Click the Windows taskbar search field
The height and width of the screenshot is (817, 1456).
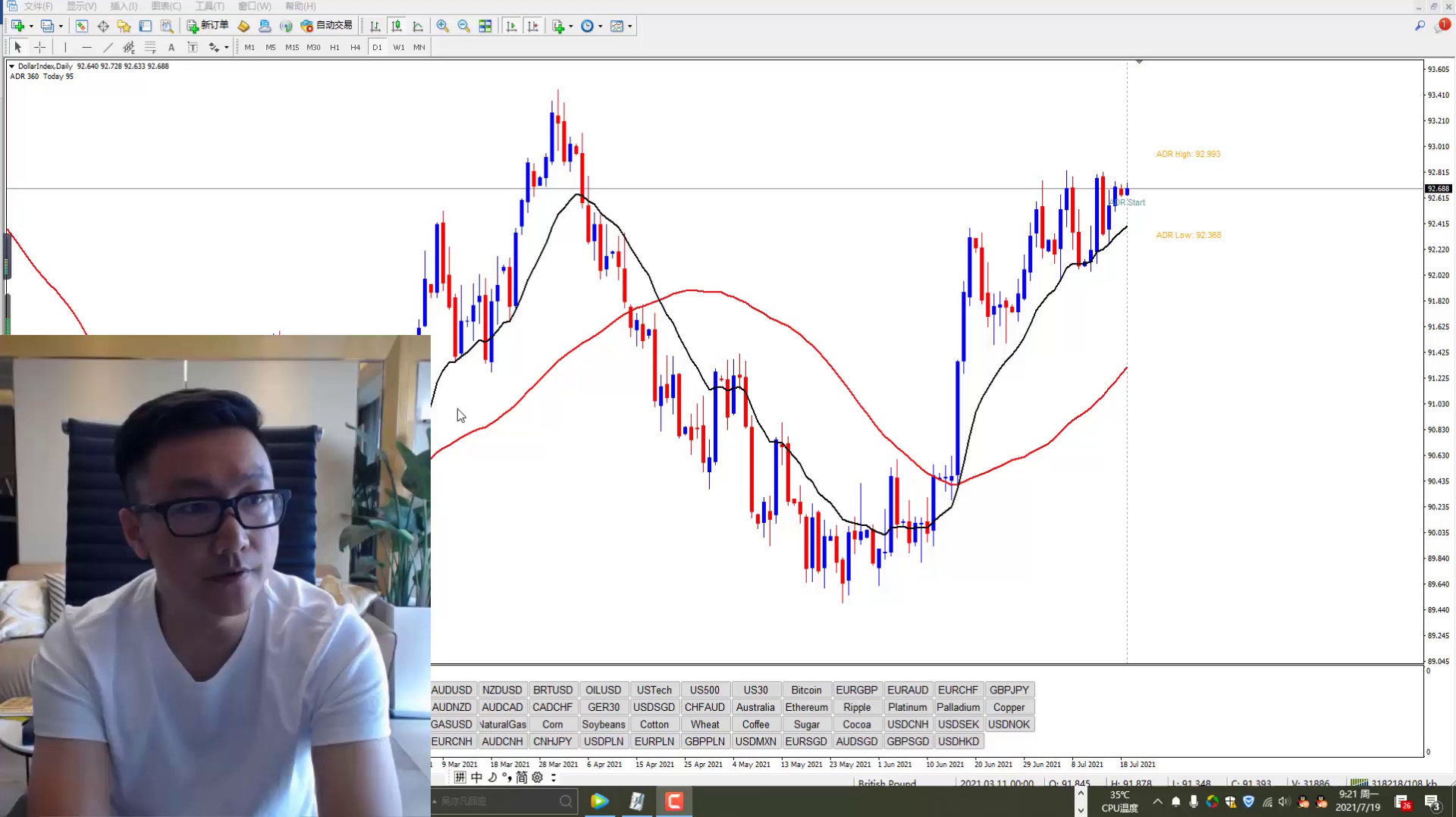click(x=504, y=801)
